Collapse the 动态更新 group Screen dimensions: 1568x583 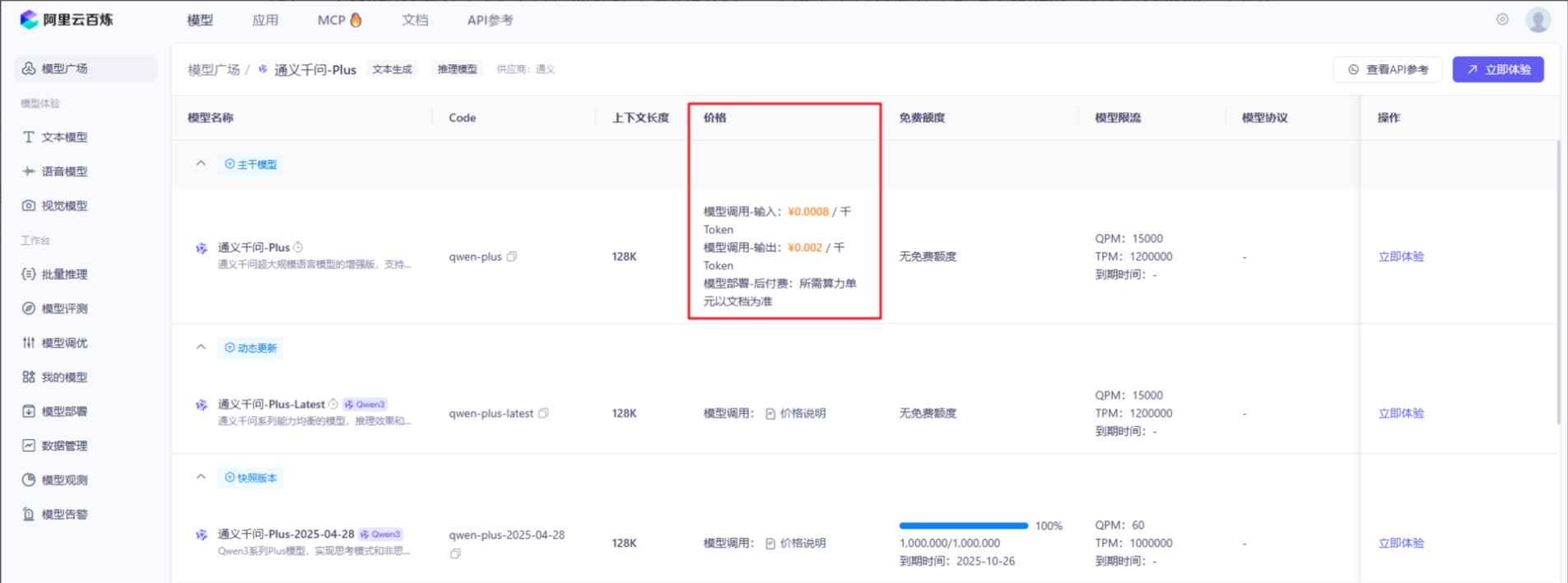pos(201,347)
